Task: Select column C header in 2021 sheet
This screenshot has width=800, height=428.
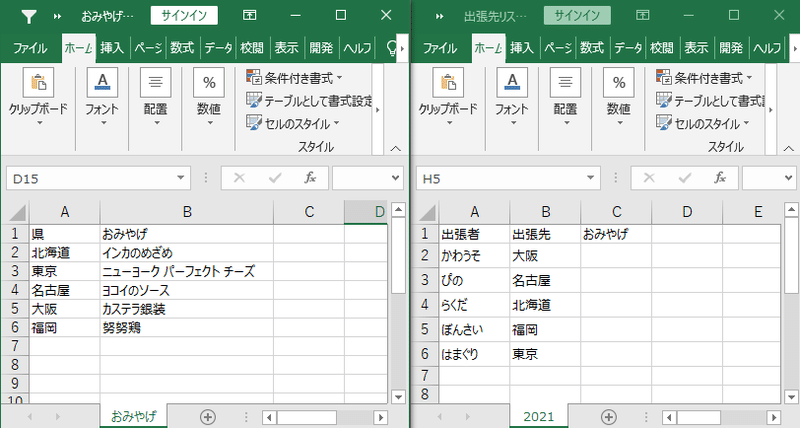Action: point(616,212)
